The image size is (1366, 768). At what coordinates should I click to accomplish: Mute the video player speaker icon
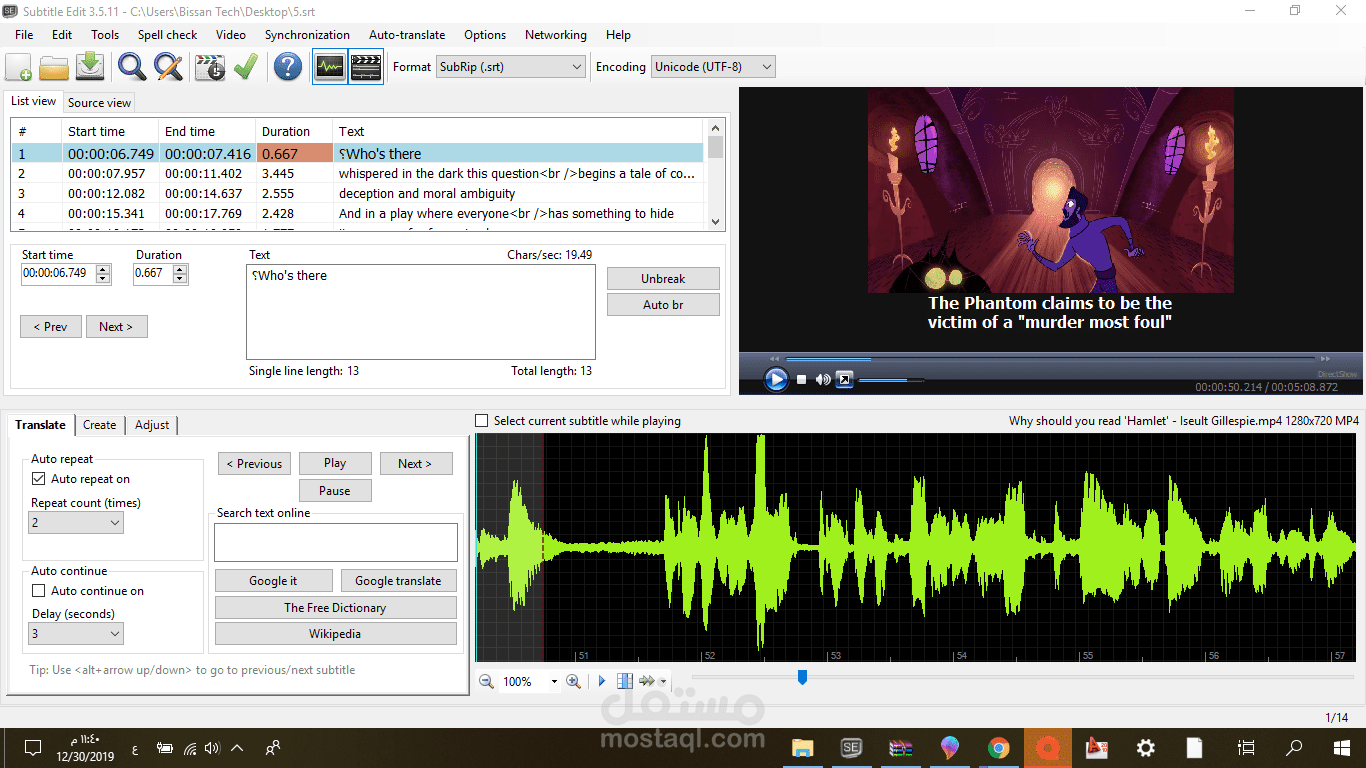click(x=823, y=379)
